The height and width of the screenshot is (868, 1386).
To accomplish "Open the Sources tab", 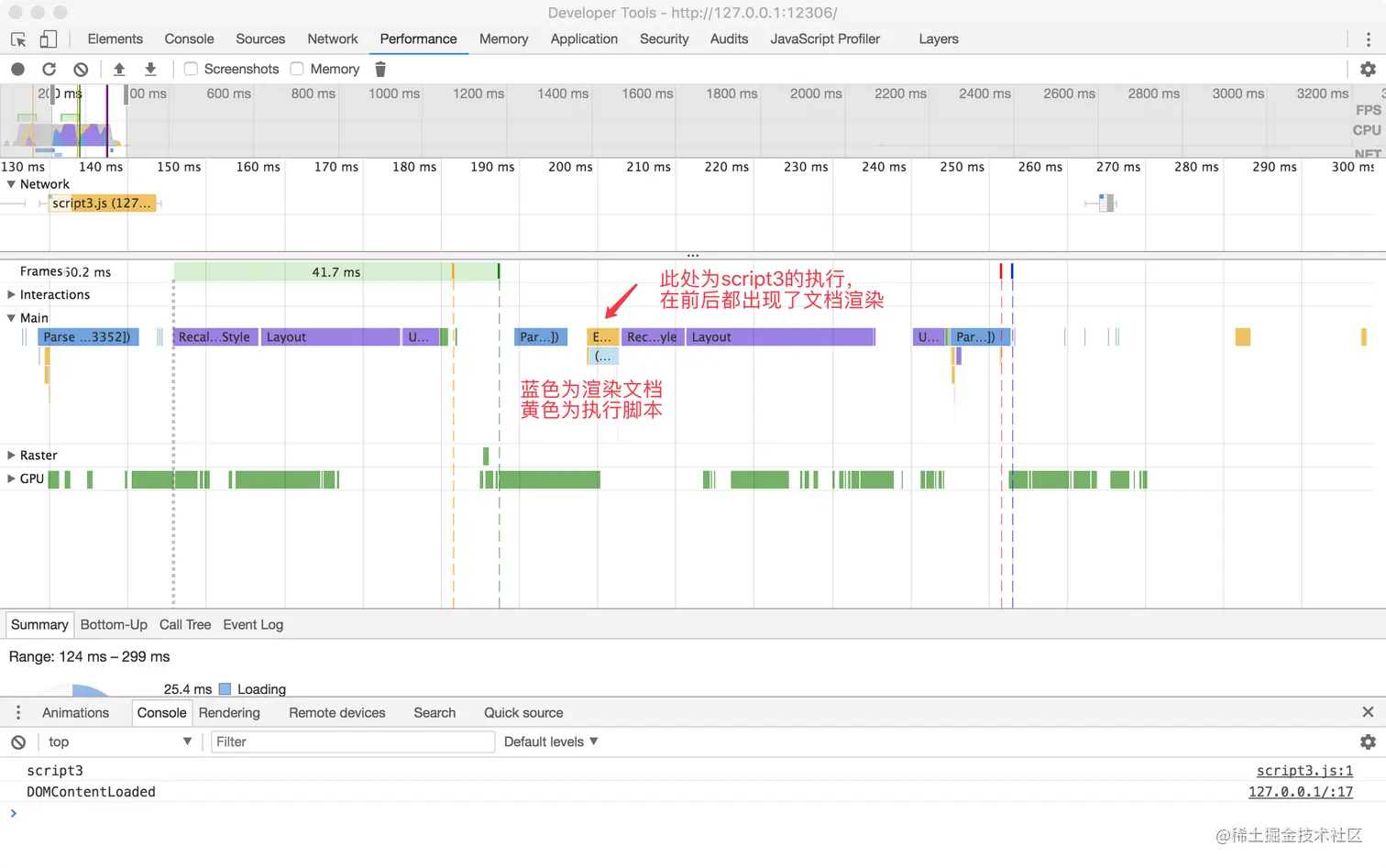I will (260, 39).
